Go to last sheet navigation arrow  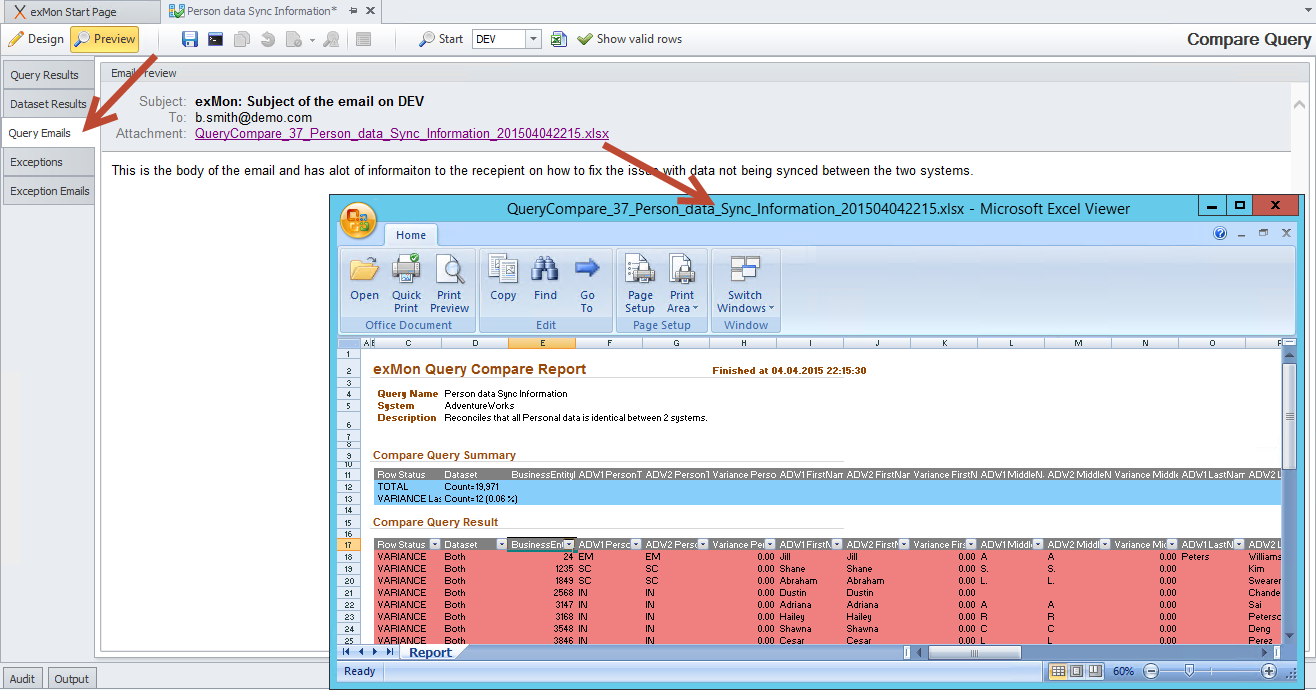[x=390, y=652]
